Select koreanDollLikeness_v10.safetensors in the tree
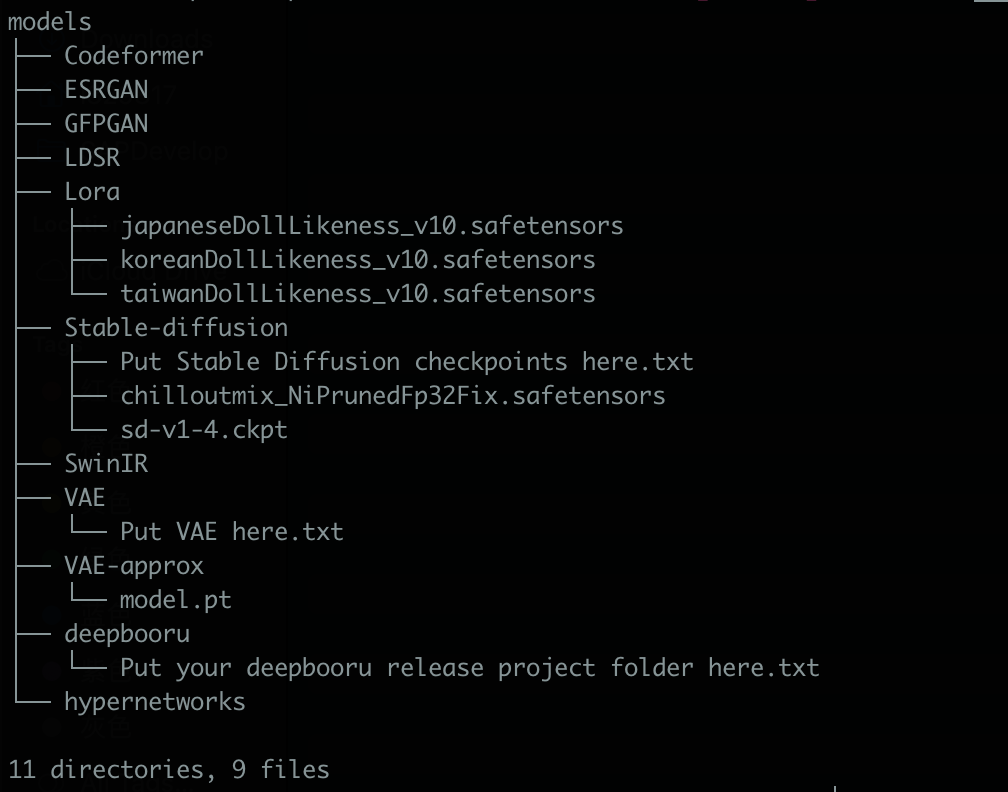Image resolution: width=1008 pixels, height=792 pixels. pyautogui.click(x=357, y=259)
